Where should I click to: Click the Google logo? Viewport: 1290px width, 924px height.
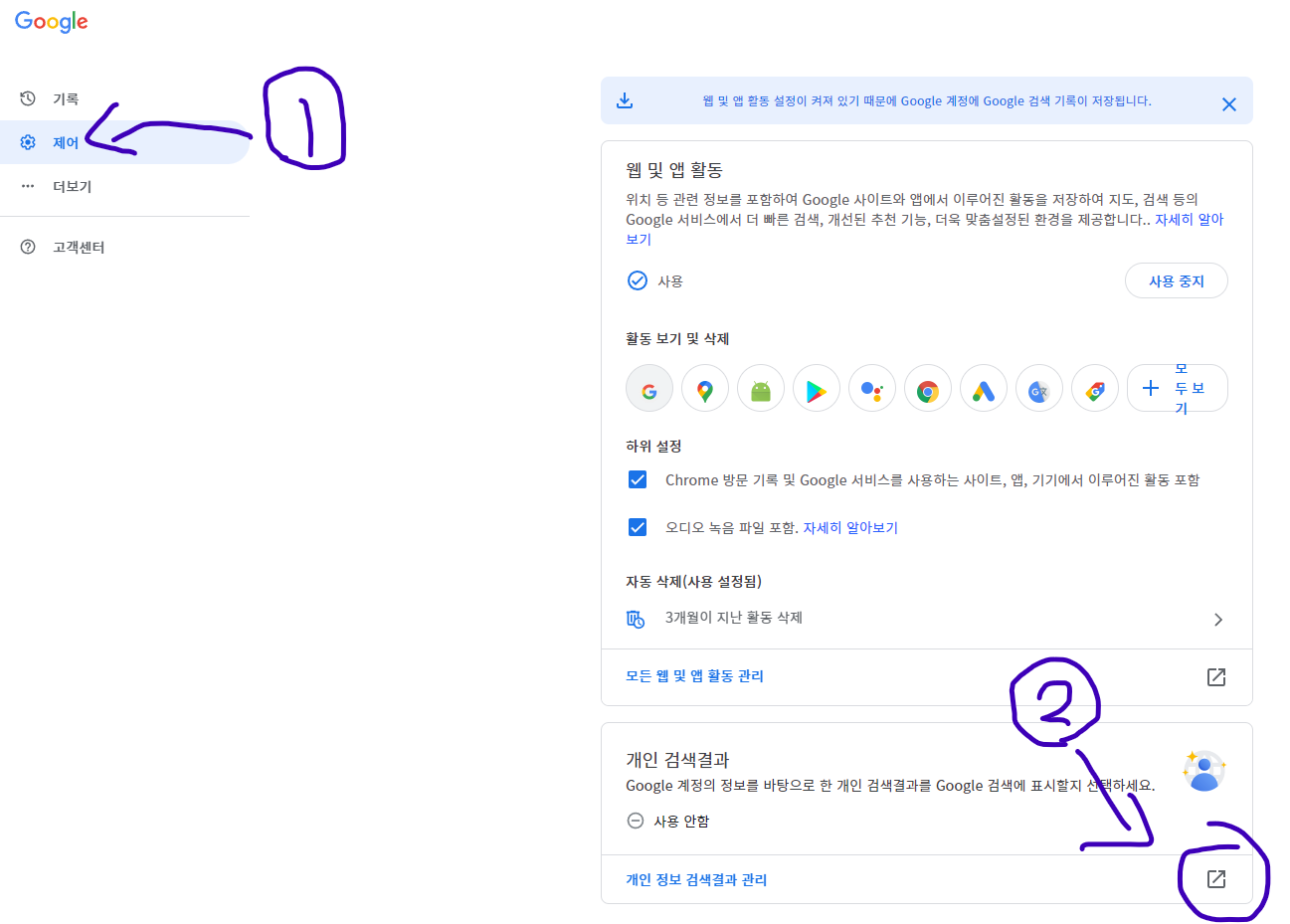point(52,22)
